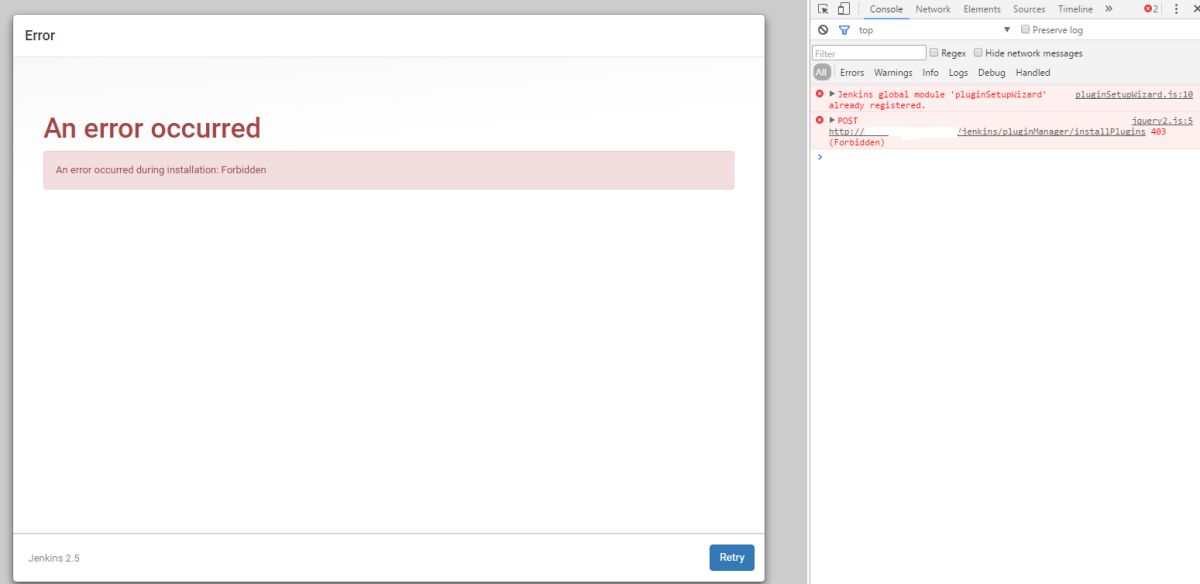
Task: Clear the console with the ban icon
Action: point(823,30)
